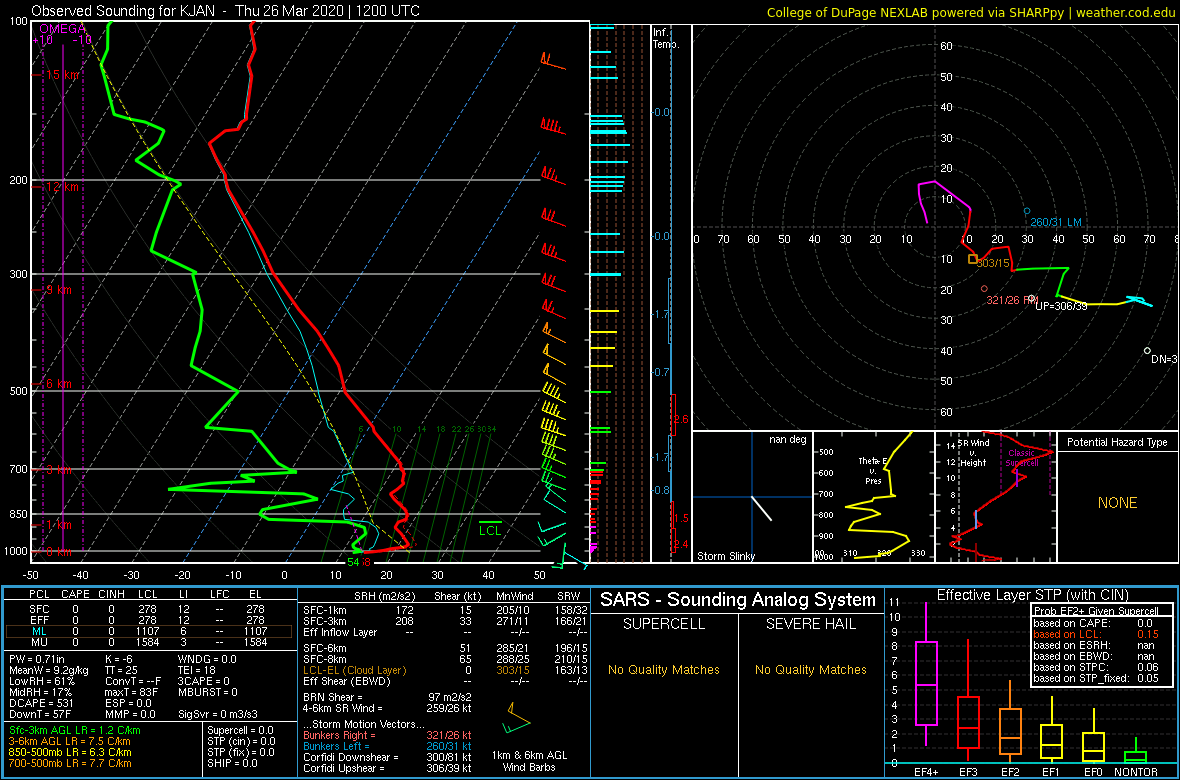Click the Bunkers Right storm motion entry
The width and height of the screenshot is (1180, 780).
[388, 735]
